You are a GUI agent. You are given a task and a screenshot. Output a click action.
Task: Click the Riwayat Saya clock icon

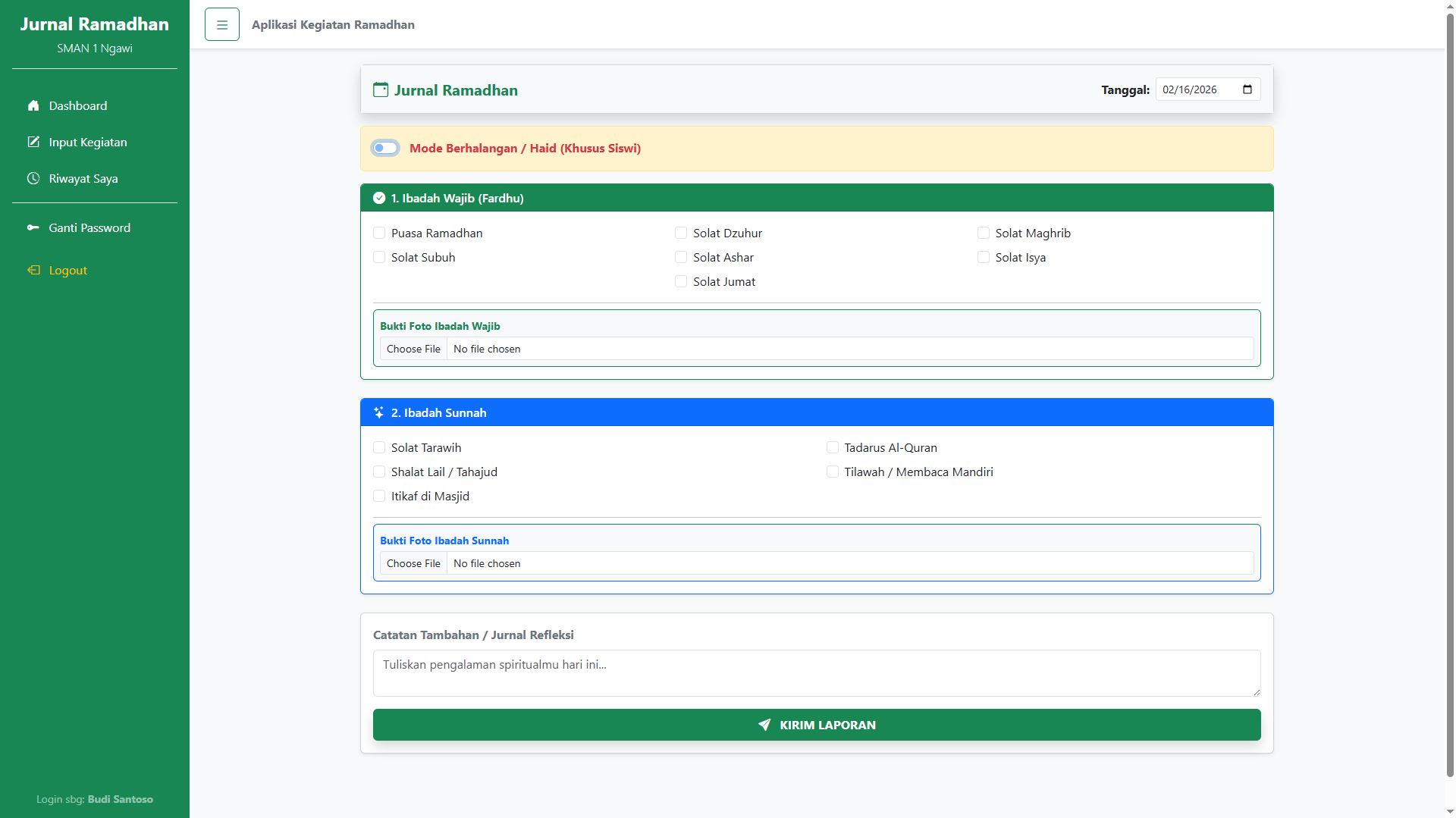point(33,178)
